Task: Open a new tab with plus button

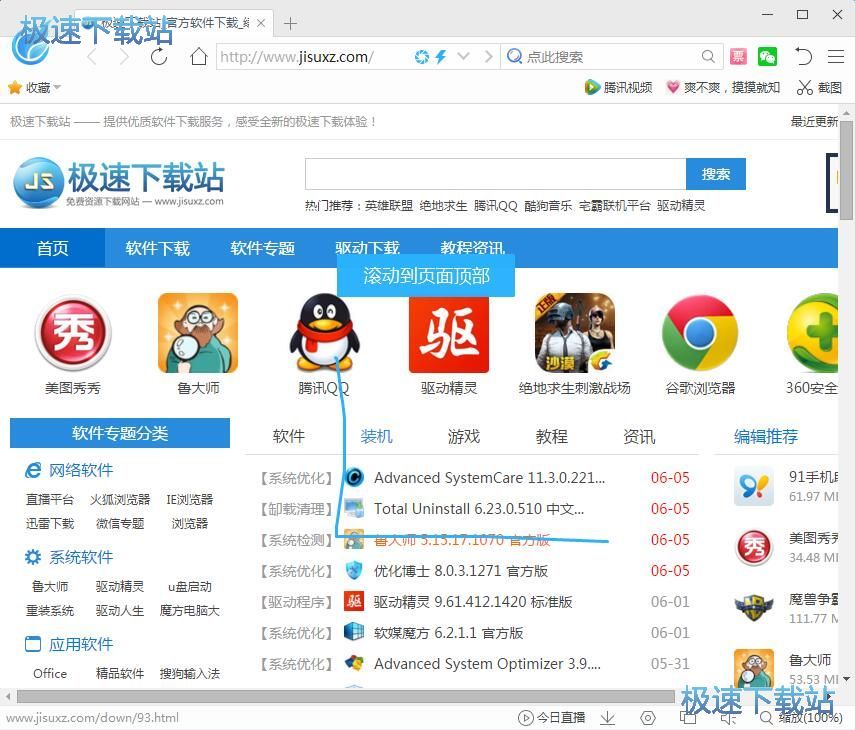Action: point(291,23)
